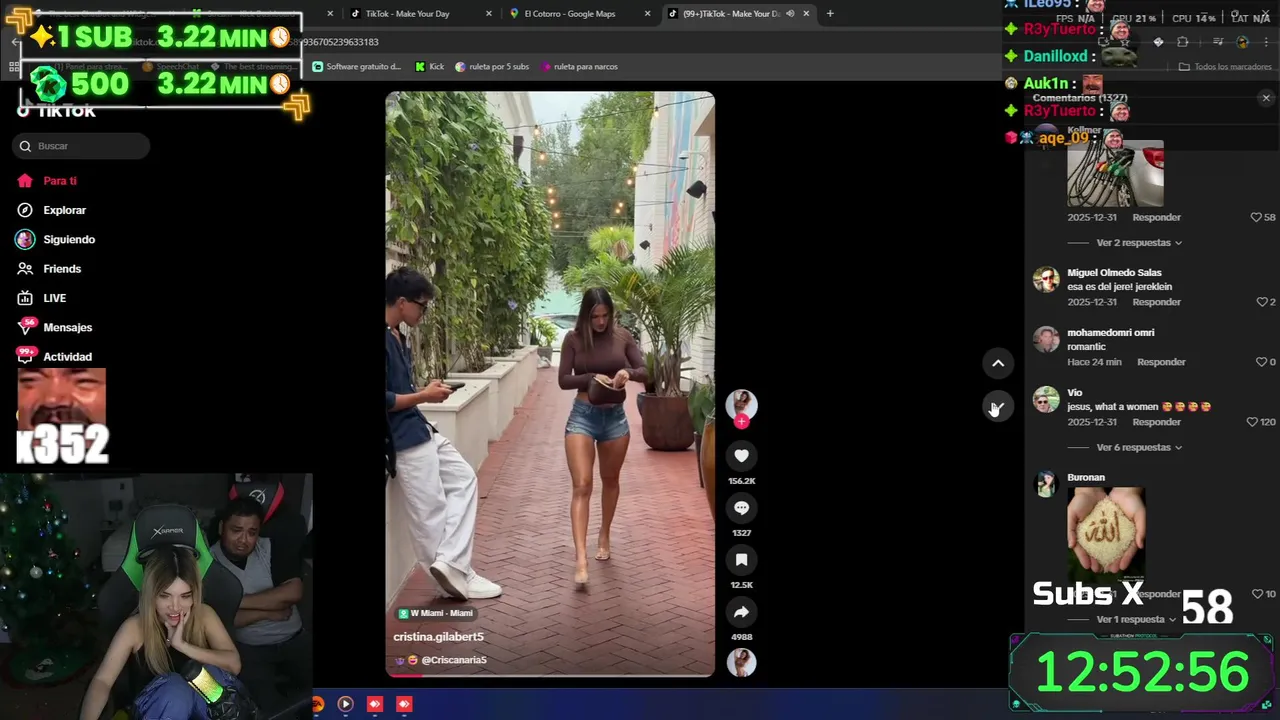
Task: Open Buronan's profile avatar
Action: (1046, 484)
